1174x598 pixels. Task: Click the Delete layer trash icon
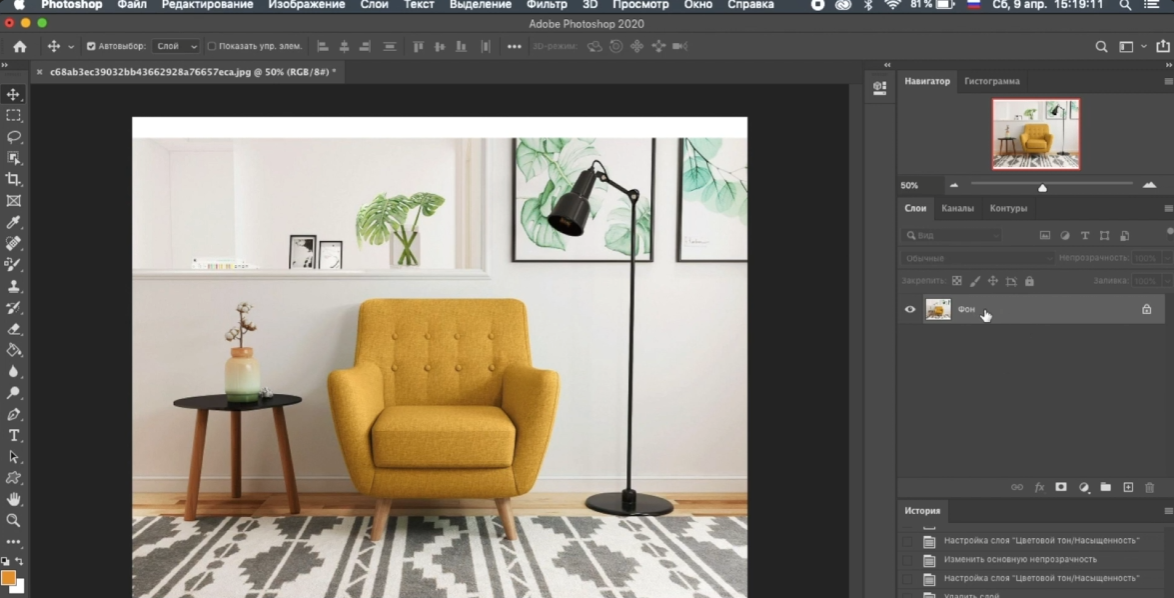(1150, 487)
